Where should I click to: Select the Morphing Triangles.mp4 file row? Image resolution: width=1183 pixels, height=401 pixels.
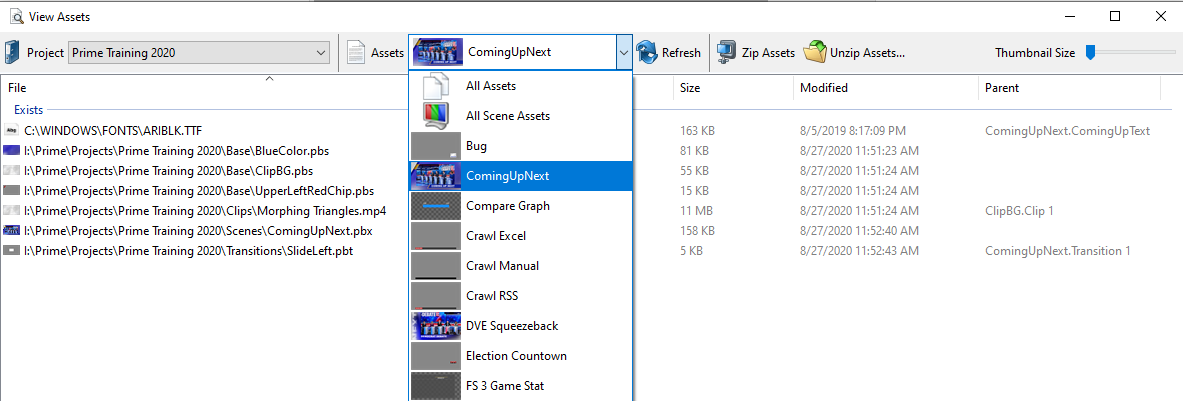[204, 211]
